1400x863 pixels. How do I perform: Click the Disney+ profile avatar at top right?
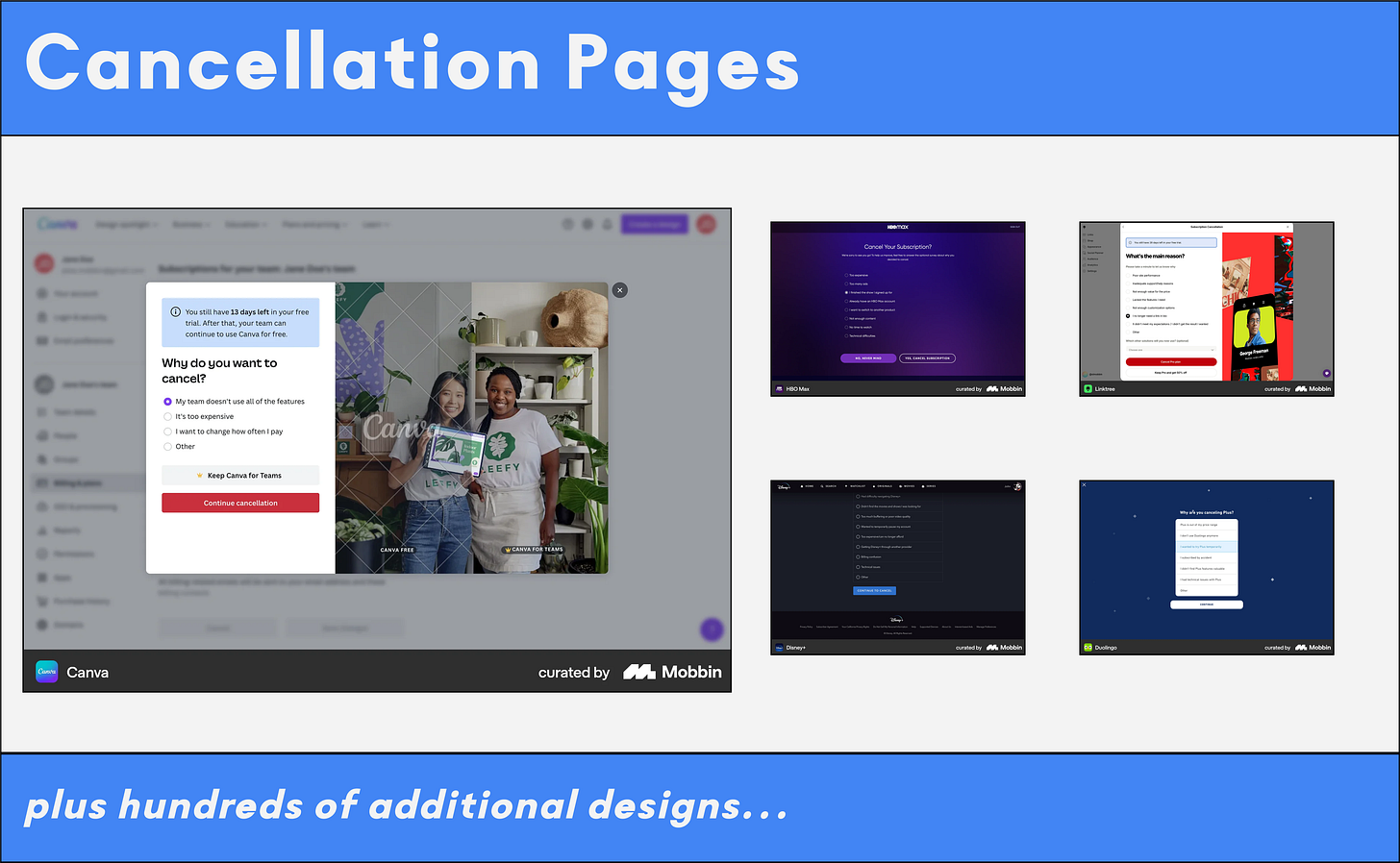[1017, 486]
